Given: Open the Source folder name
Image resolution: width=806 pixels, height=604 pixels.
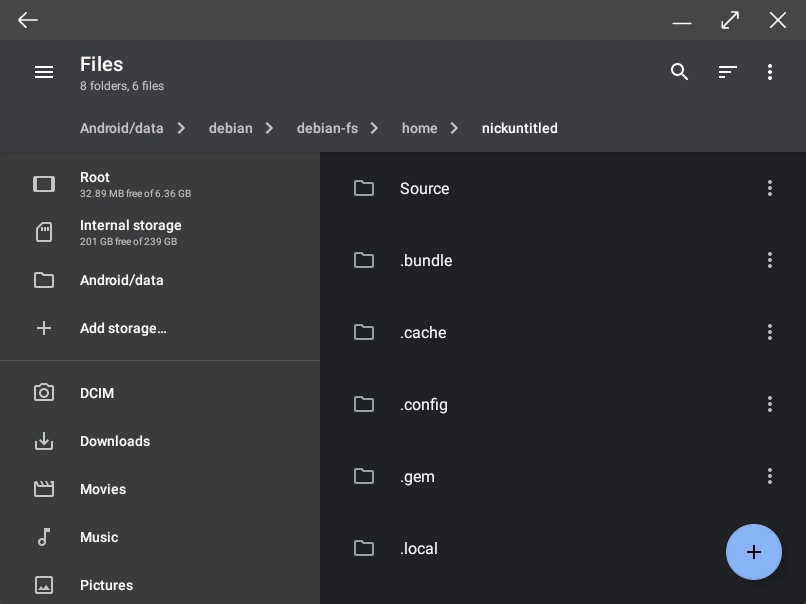Looking at the screenshot, I should [x=425, y=189].
